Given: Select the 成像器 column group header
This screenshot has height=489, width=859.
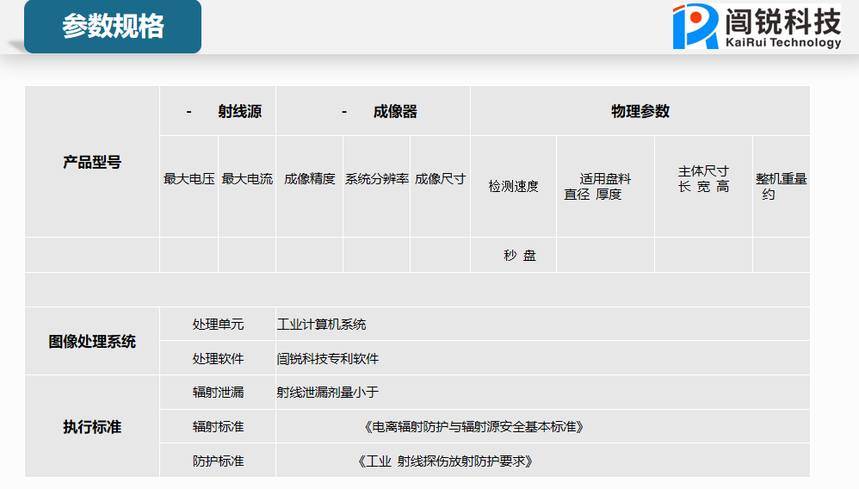Looking at the screenshot, I should point(373,111).
